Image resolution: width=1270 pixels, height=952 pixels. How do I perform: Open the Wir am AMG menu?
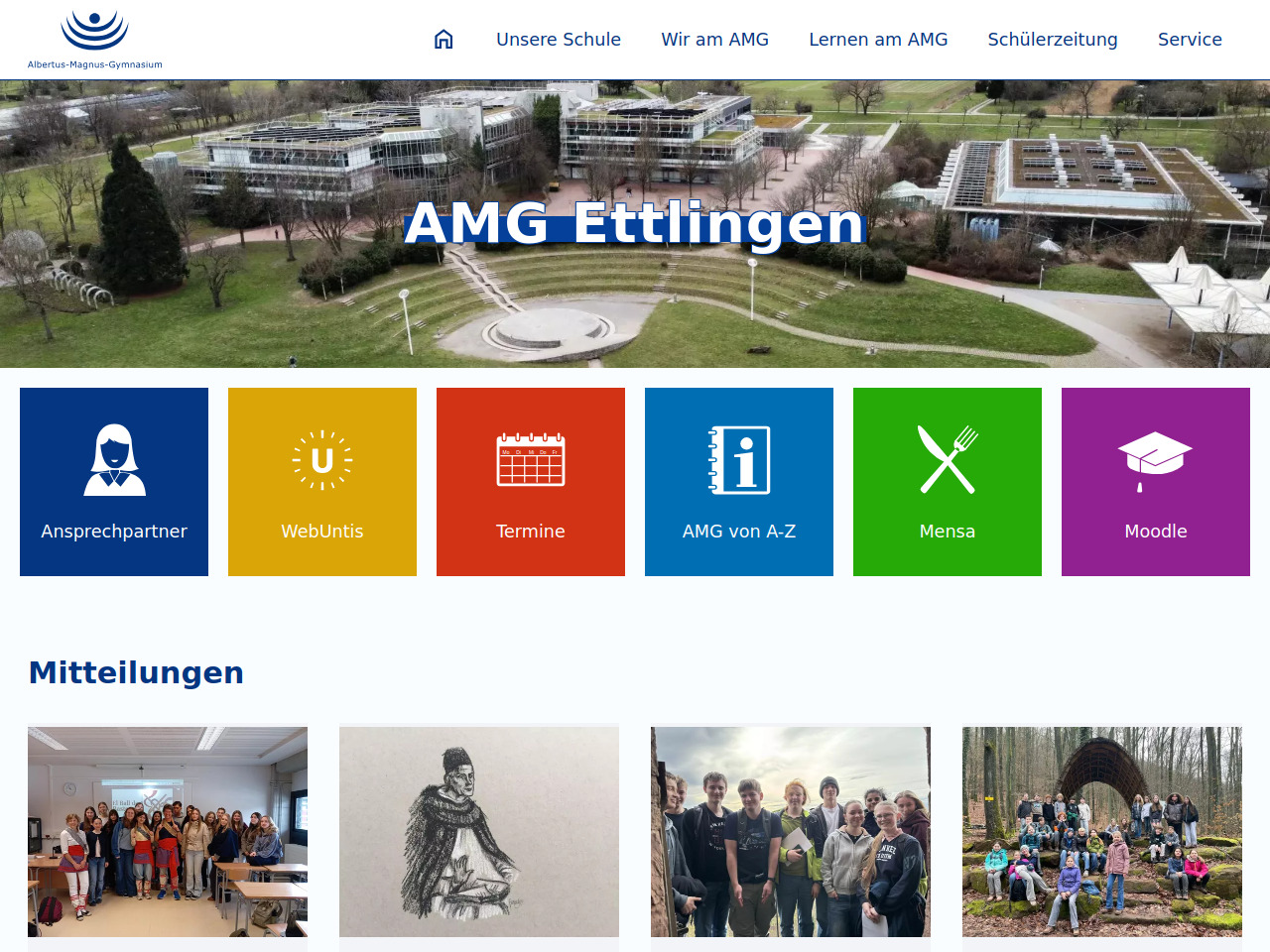(x=714, y=40)
